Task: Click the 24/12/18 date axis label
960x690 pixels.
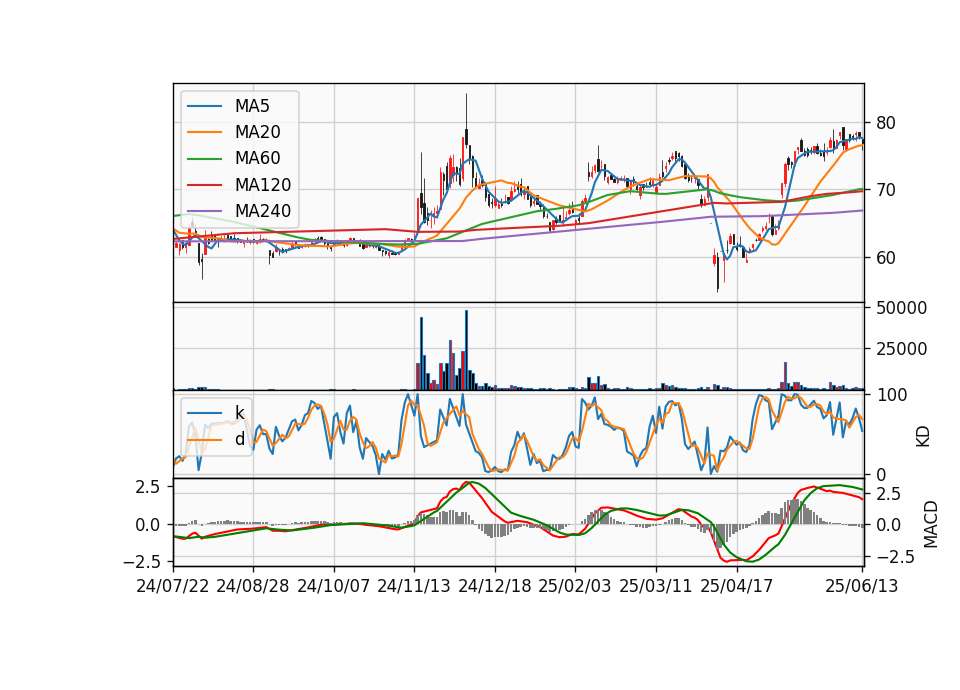Action: click(x=495, y=586)
